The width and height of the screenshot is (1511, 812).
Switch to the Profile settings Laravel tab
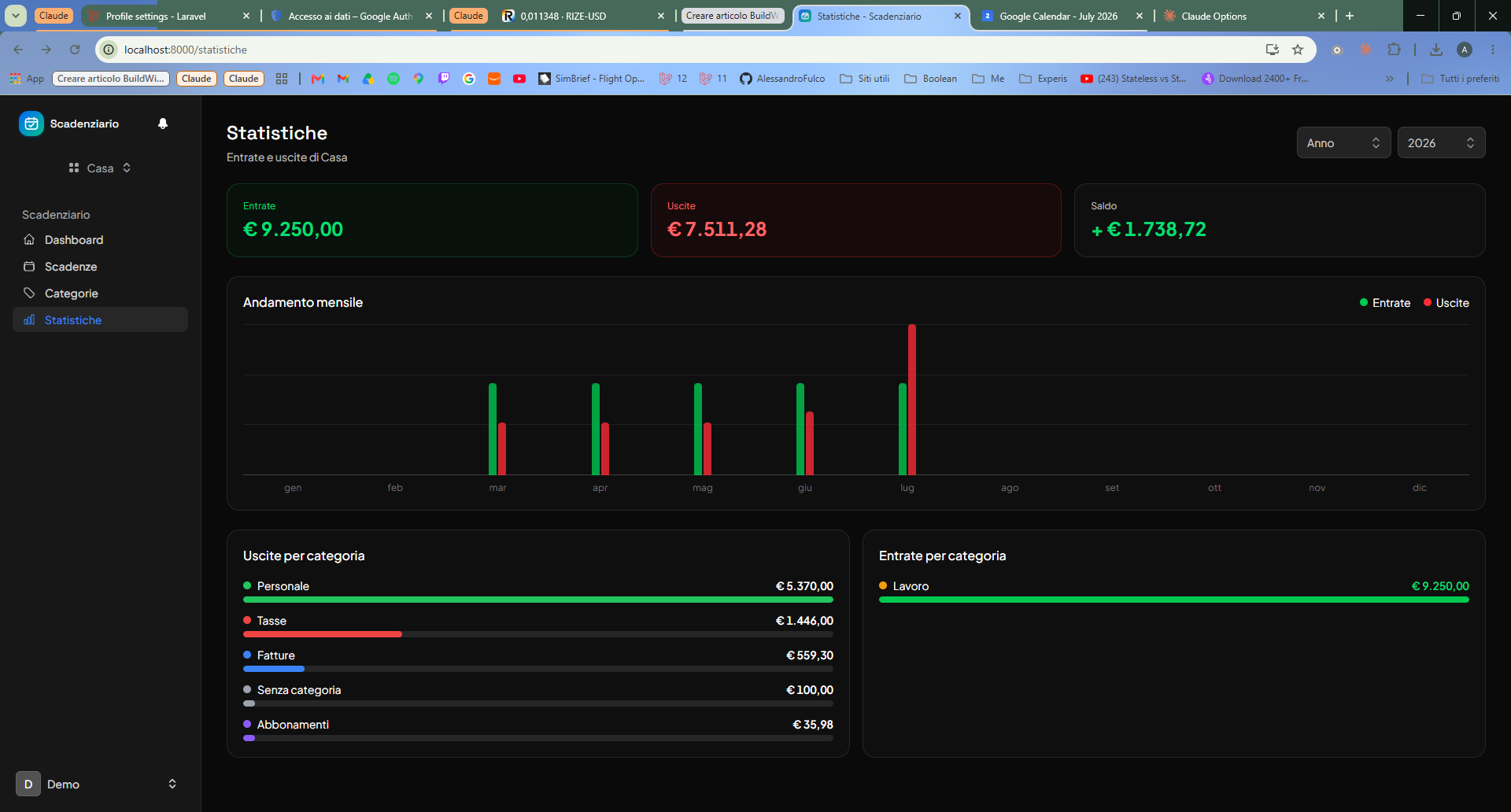pyautogui.click(x=168, y=16)
